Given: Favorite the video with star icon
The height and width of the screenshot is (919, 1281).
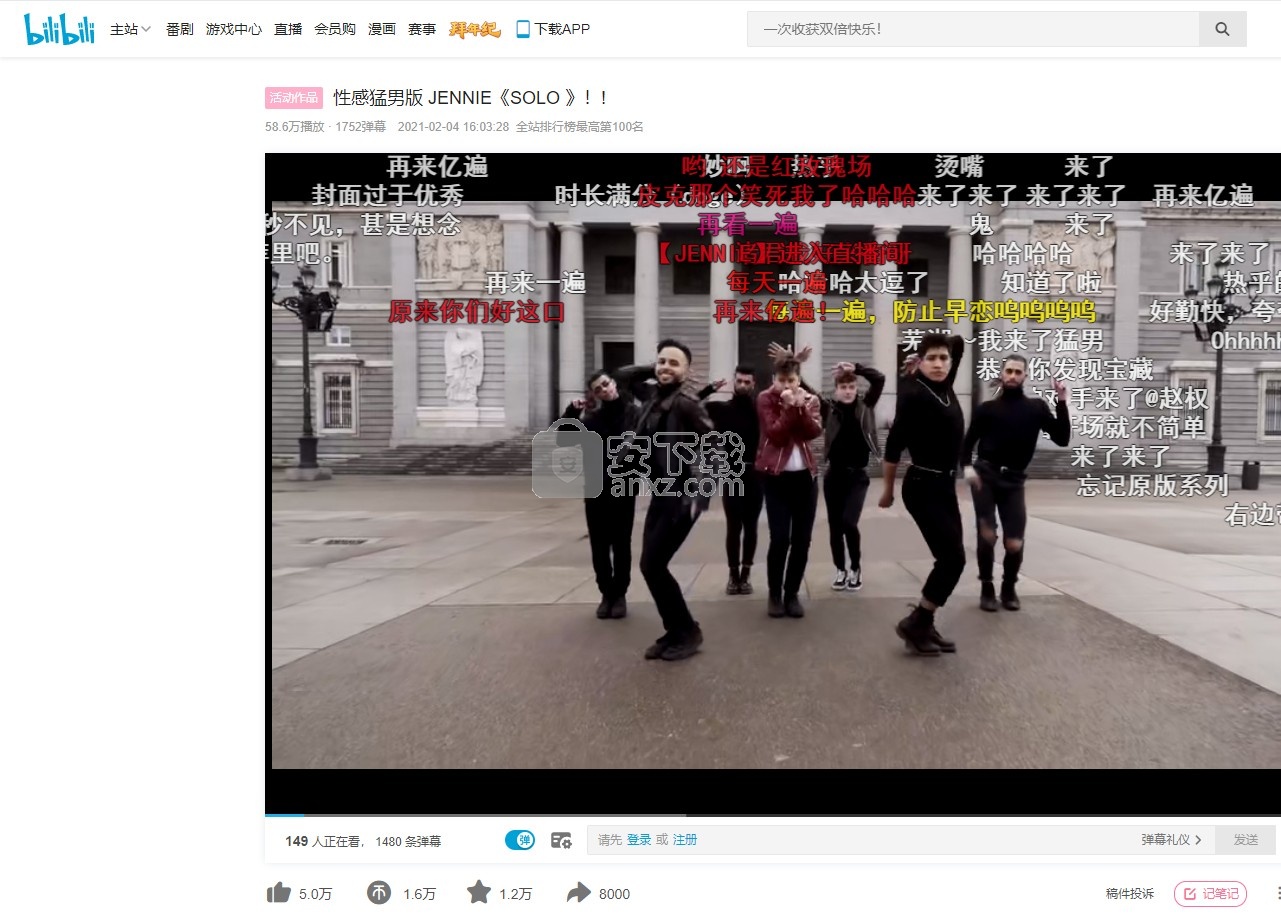Looking at the screenshot, I should coord(479,893).
